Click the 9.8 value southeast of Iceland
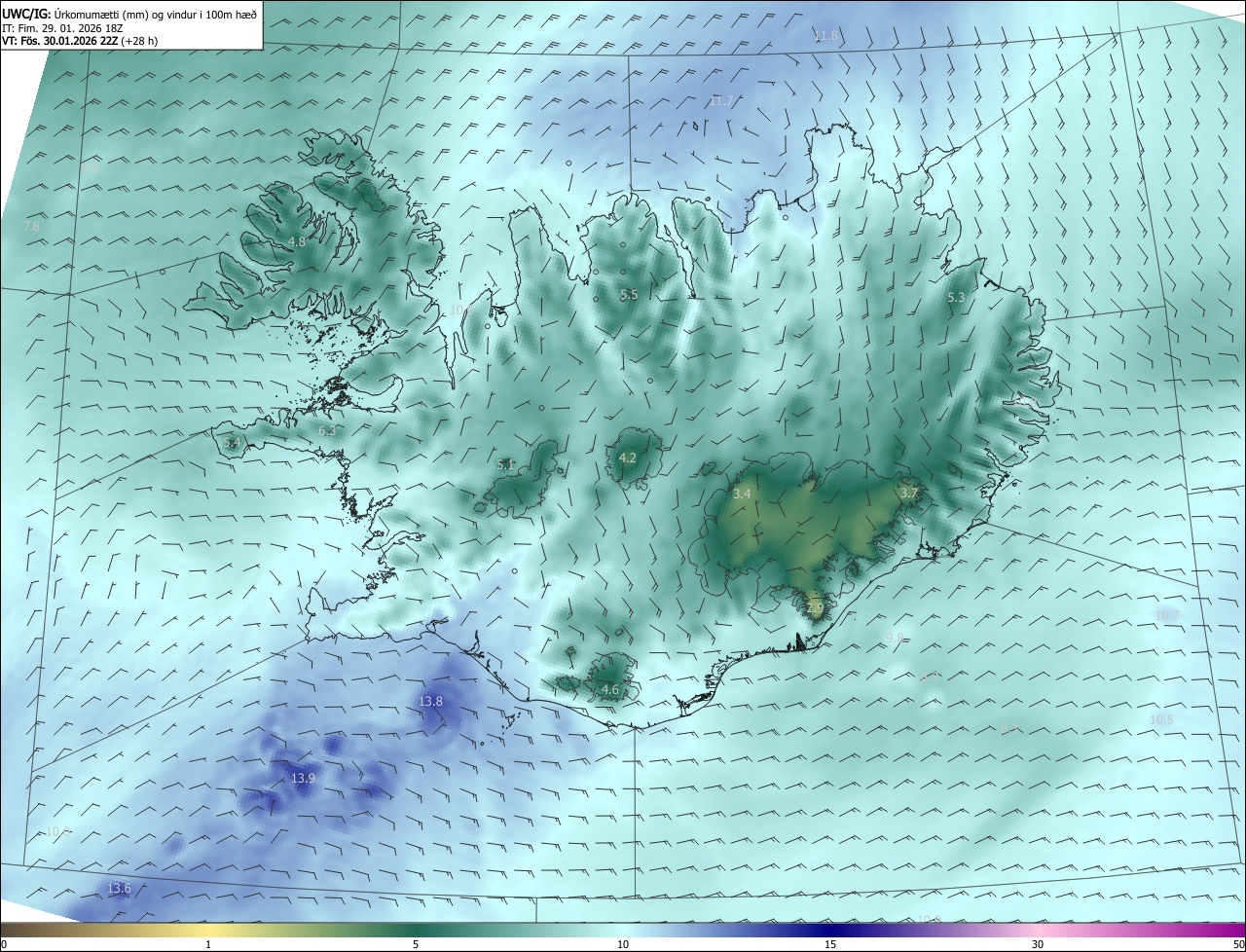The height and width of the screenshot is (952, 1246). tap(895, 638)
